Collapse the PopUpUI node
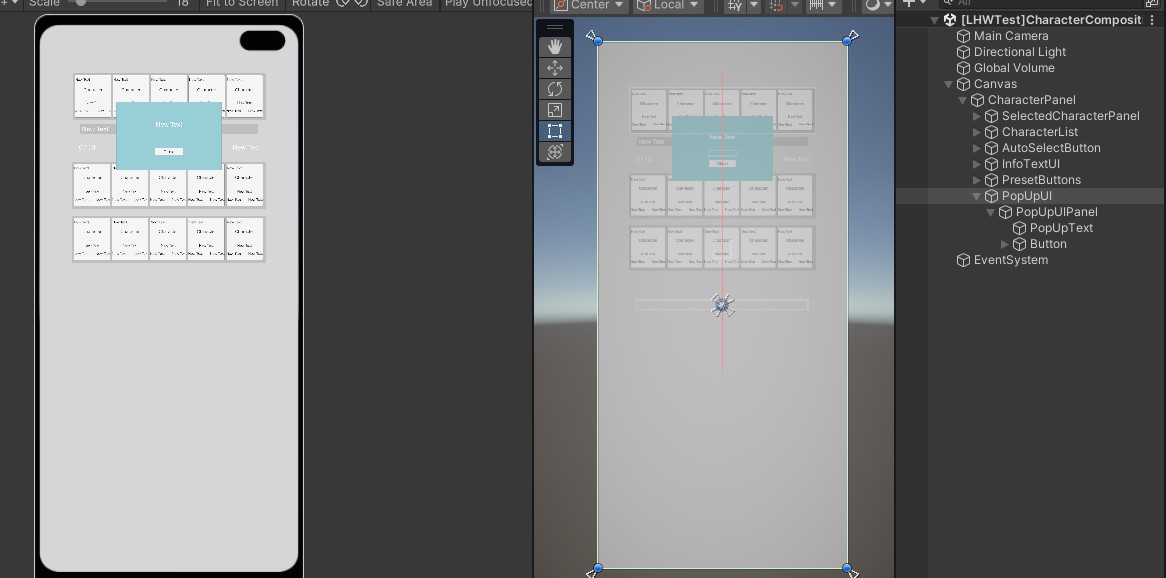The width and height of the screenshot is (1166, 578). (977, 196)
